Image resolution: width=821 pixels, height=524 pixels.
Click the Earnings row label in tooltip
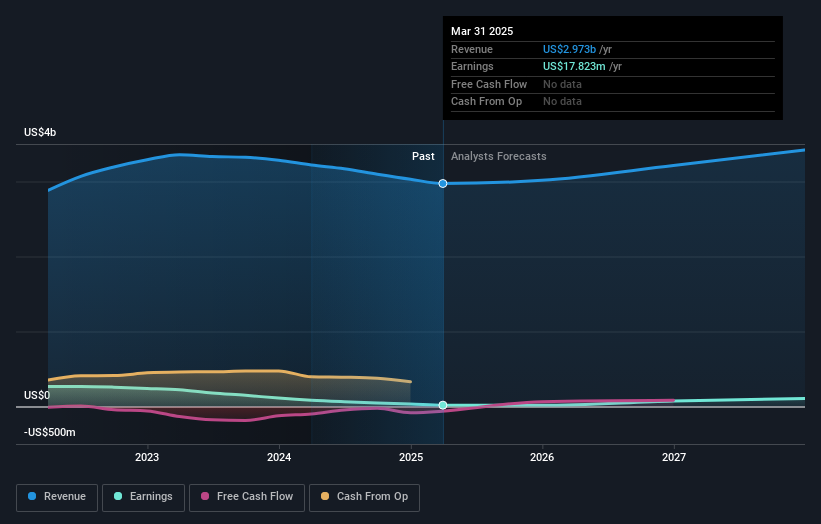[472, 66]
